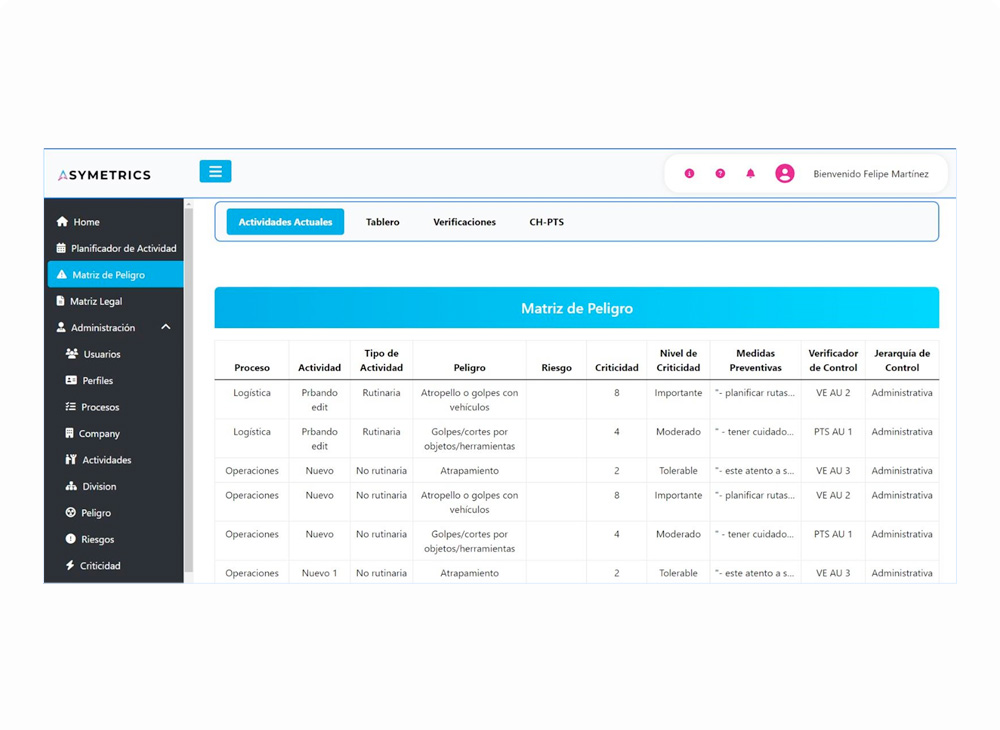
Task: Click the Matriz de Peligro sidebar item
Action: (x=108, y=275)
